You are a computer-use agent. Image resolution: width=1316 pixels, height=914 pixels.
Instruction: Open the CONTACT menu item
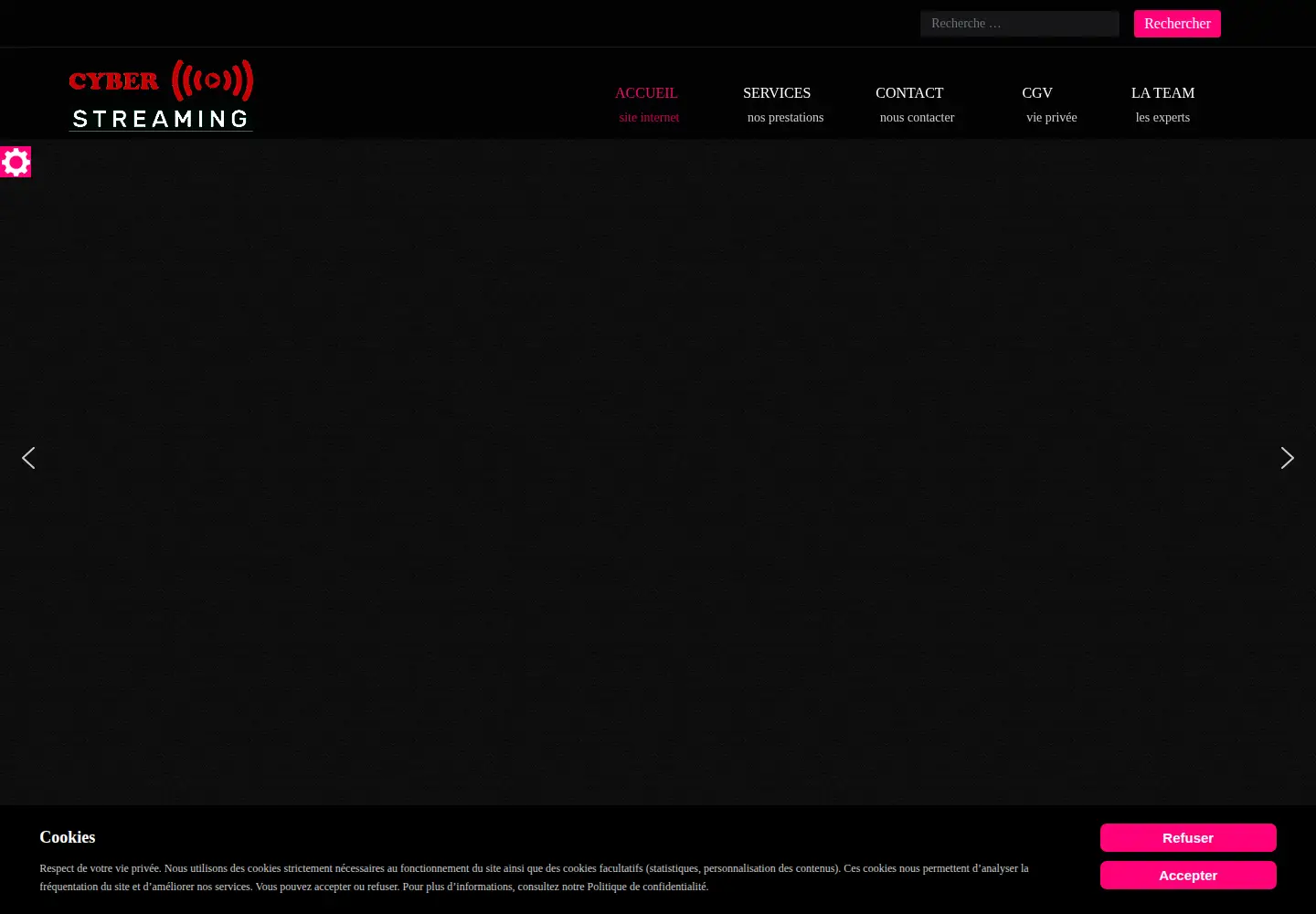915,104
